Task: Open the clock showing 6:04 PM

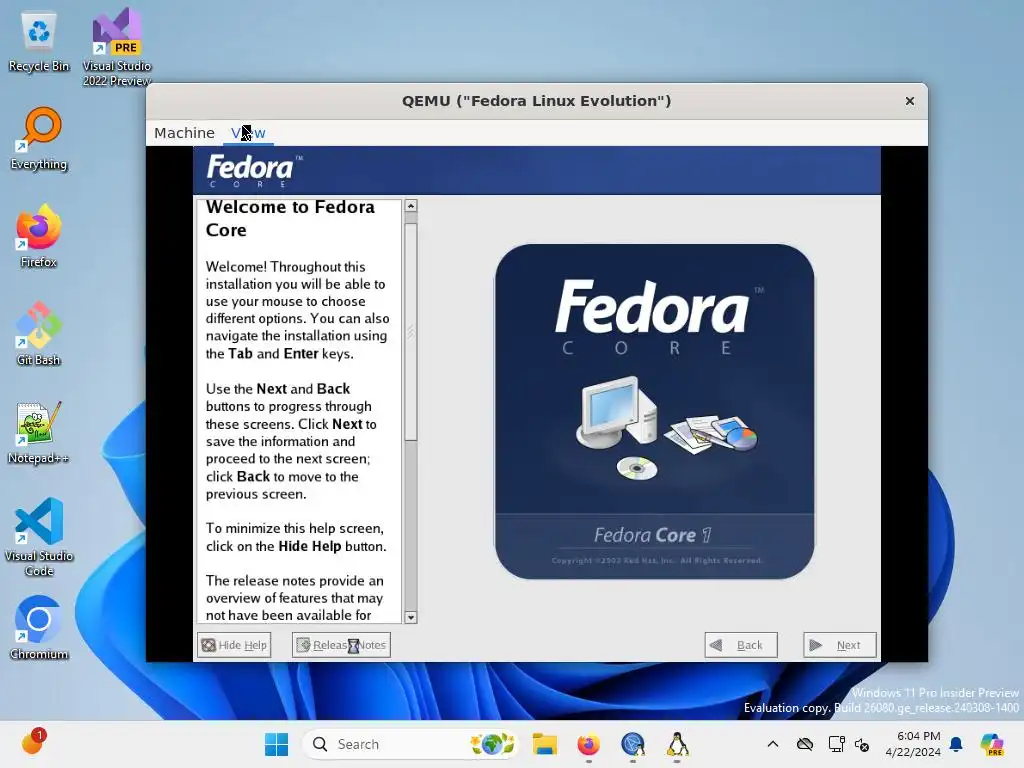Action: click(x=913, y=744)
